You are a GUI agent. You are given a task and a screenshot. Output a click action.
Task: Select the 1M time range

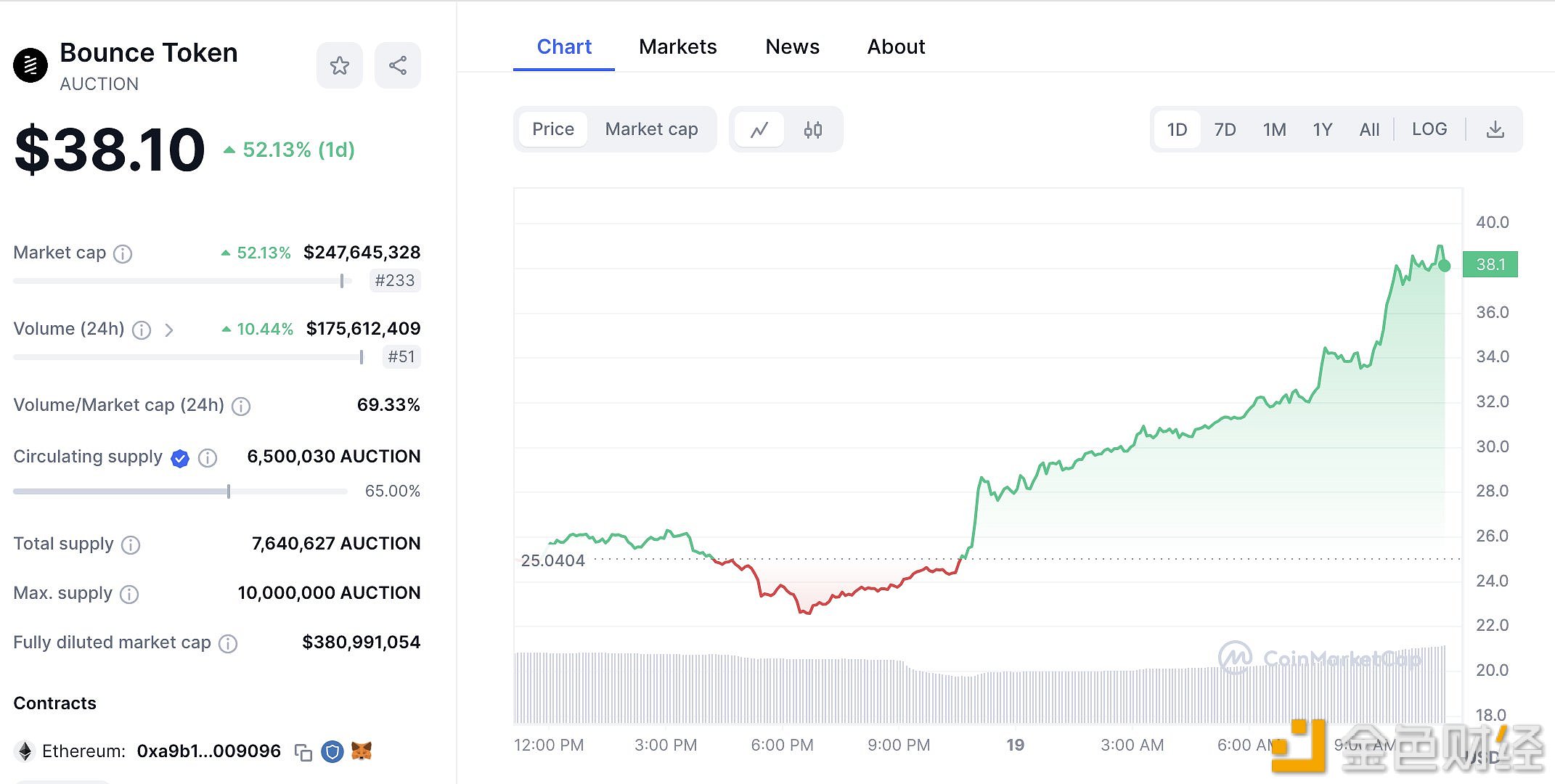[x=1274, y=130]
